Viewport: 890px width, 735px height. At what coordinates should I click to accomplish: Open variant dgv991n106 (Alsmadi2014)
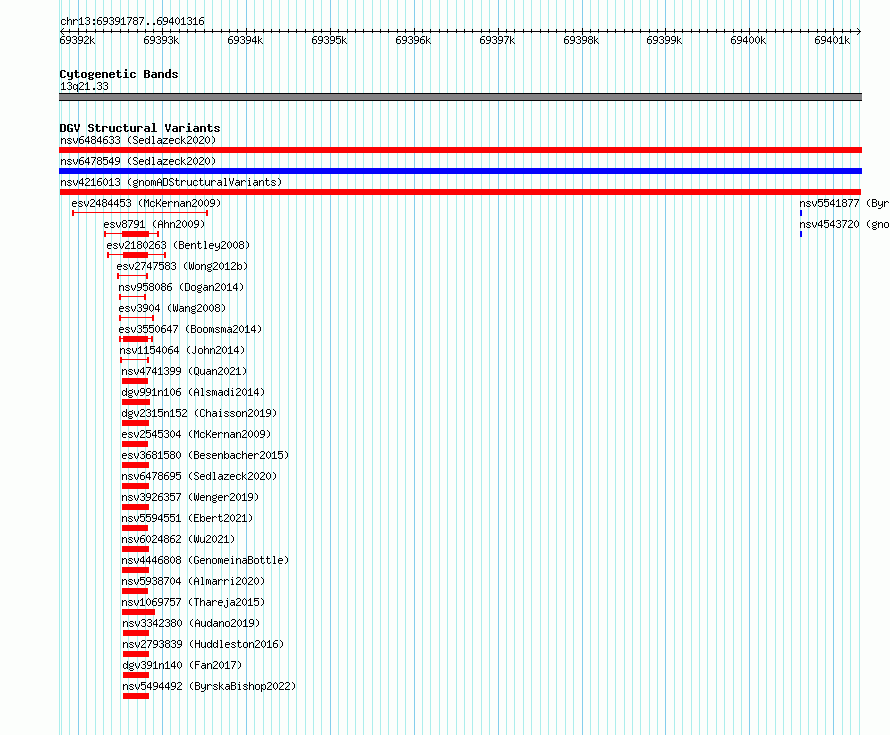pyautogui.click(x=193, y=392)
